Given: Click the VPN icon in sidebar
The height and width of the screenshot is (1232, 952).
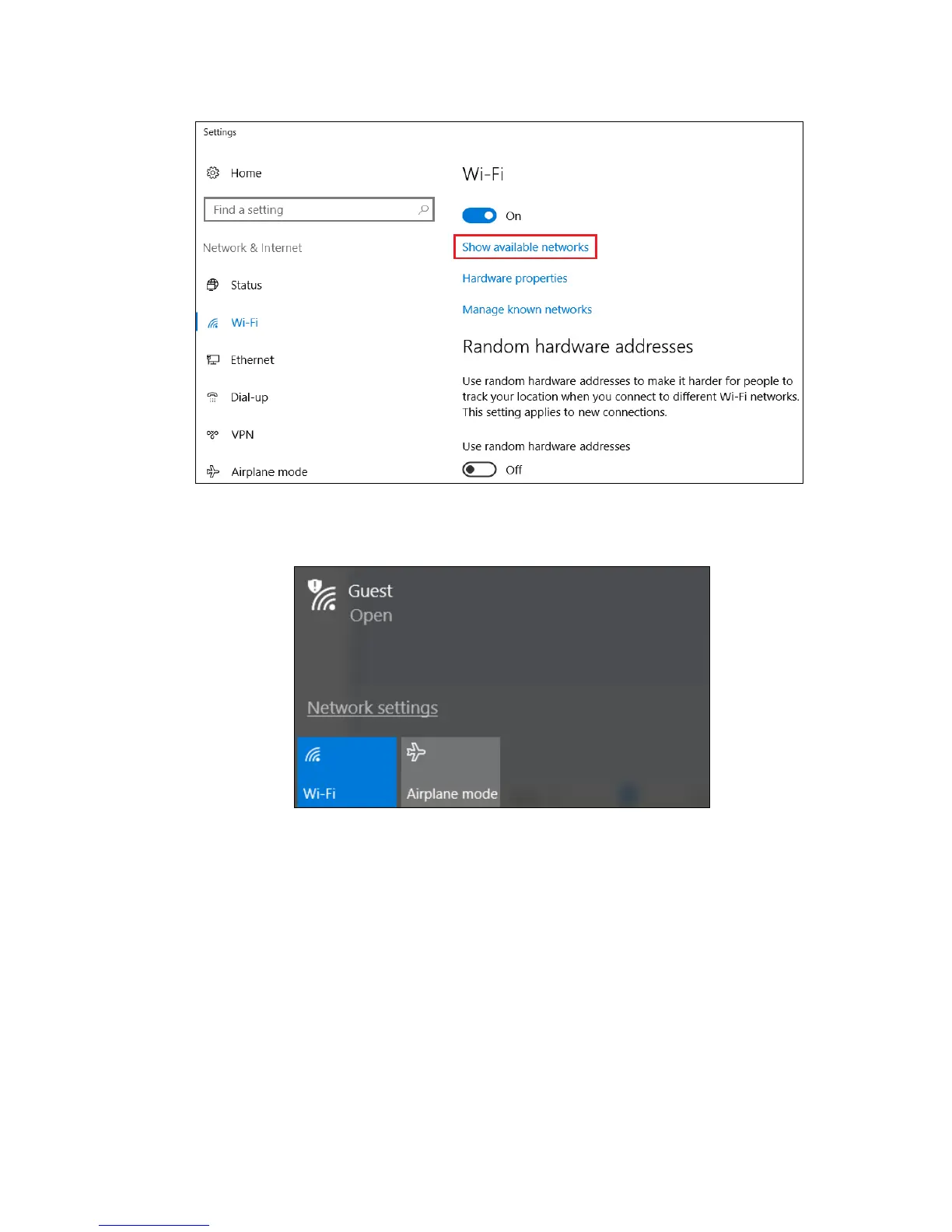Looking at the screenshot, I should 213,434.
